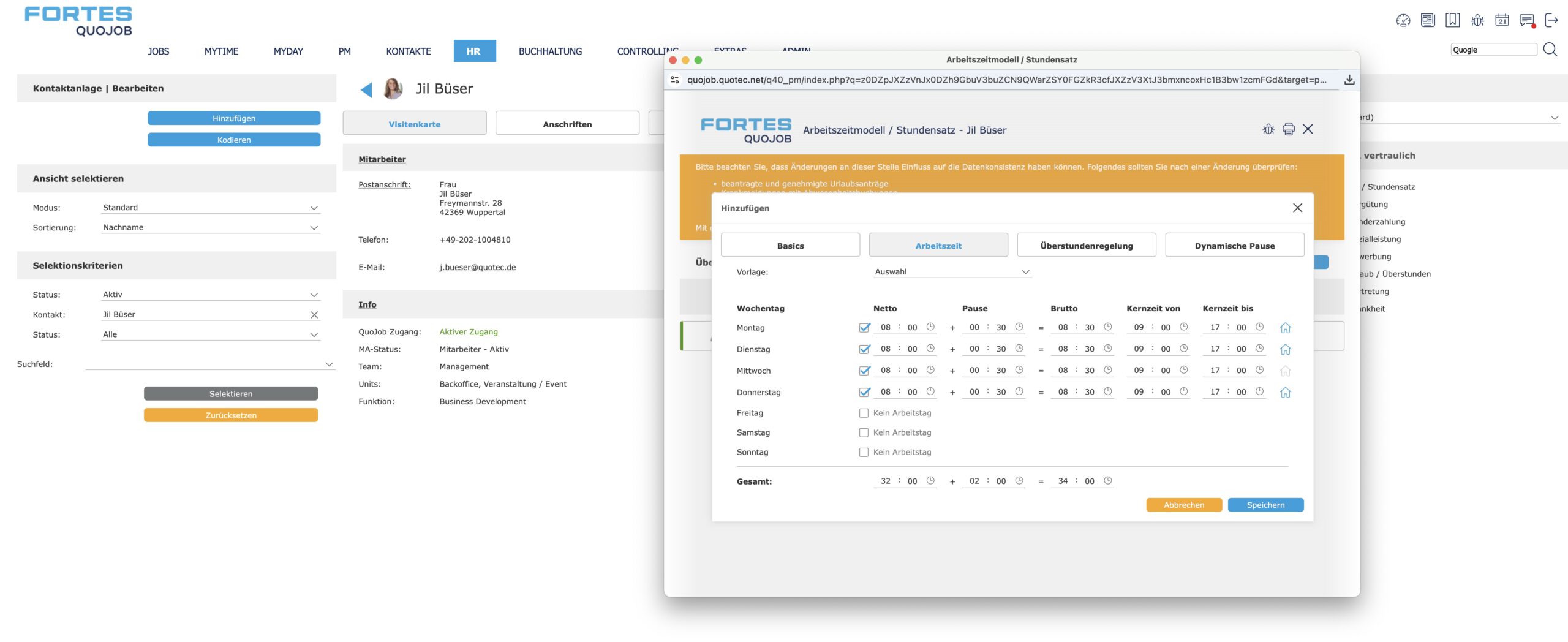Switch to the Überstundenregelung tab

(1087, 244)
